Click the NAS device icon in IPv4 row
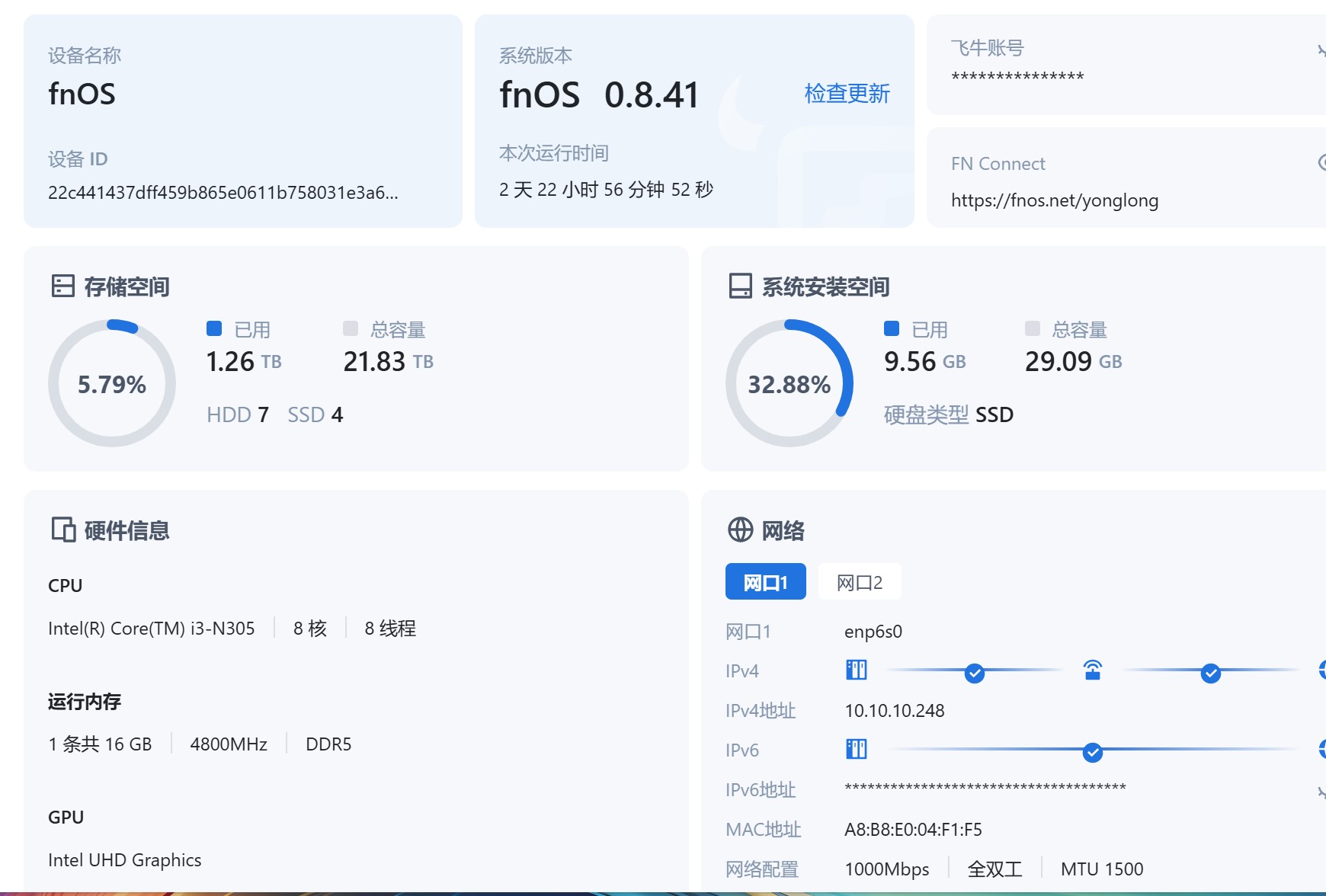 [857, 670]
